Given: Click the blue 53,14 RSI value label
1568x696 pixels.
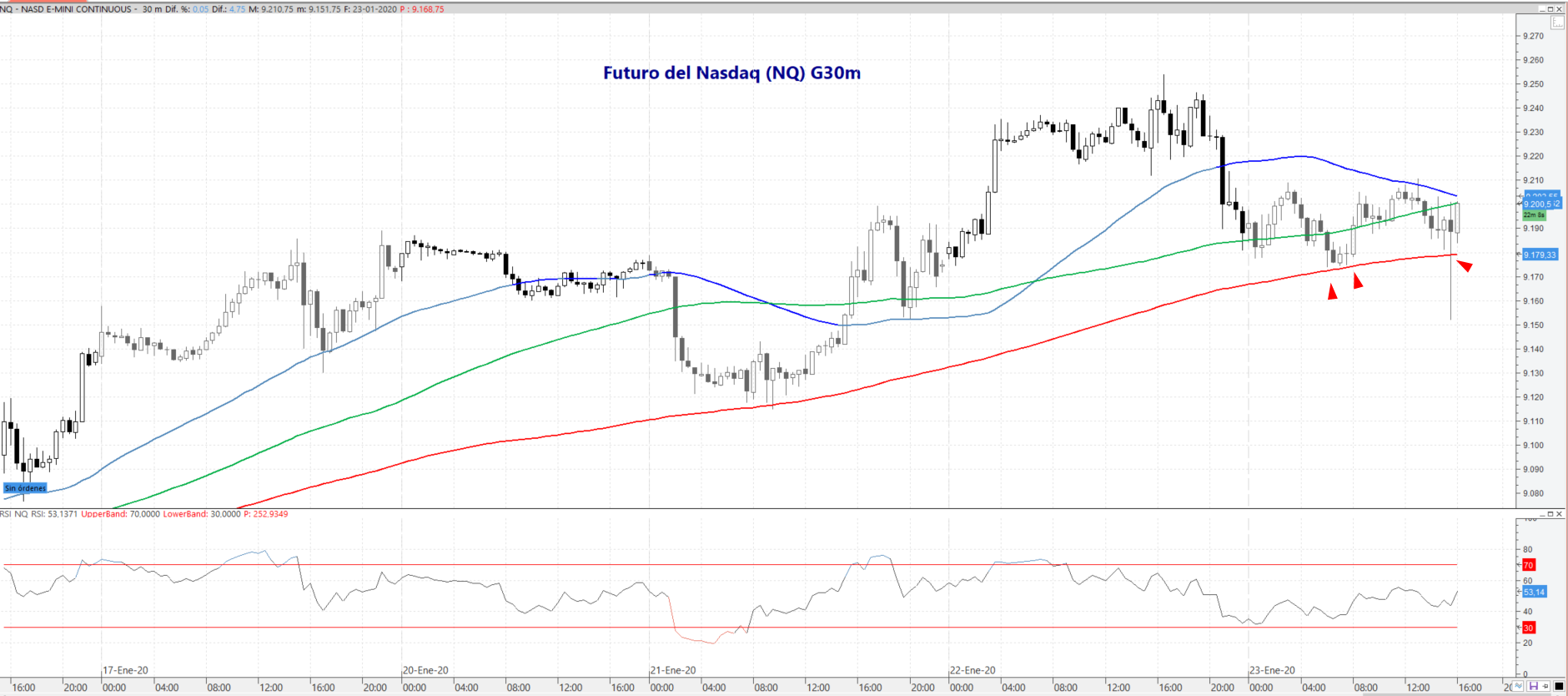Looking at the screenshot, I should [x=1534, y=592].
